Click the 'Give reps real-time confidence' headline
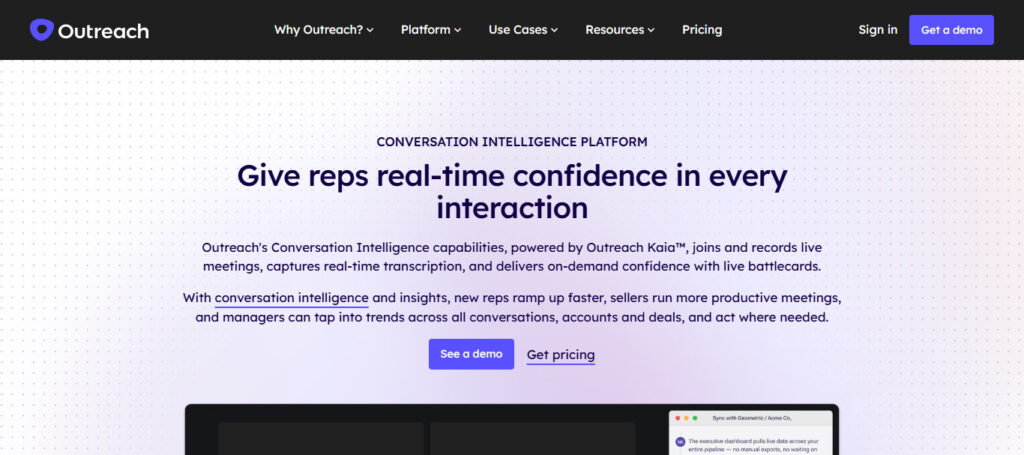 [x=512, y=193]
